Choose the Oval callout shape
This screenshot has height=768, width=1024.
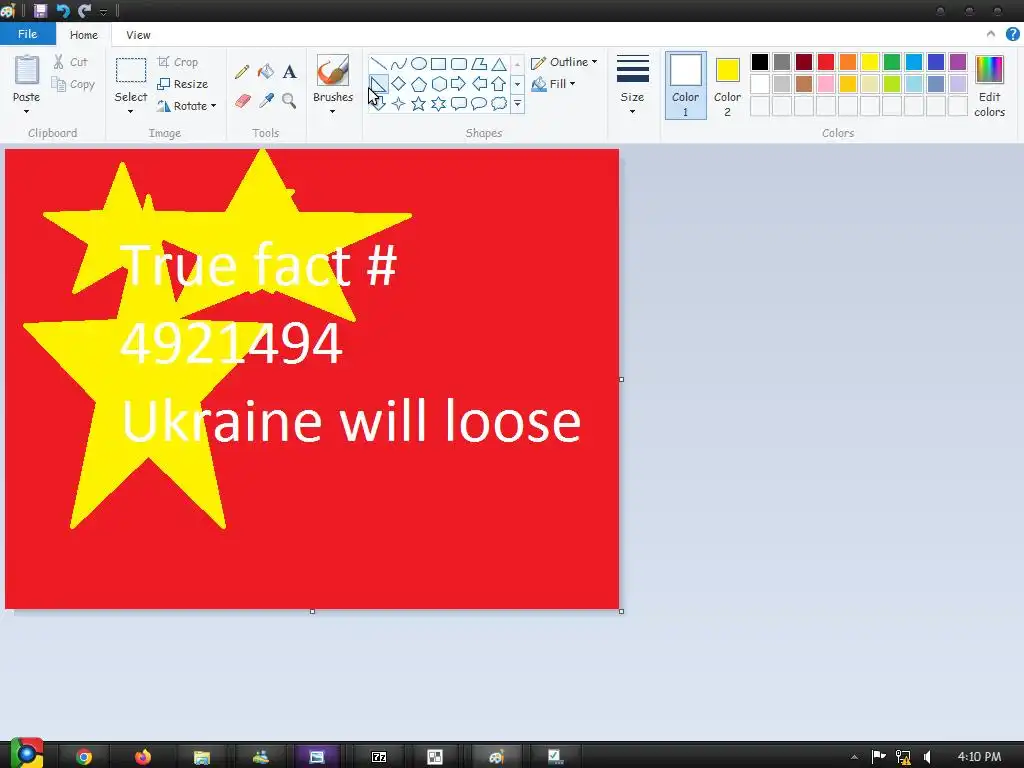pos(479,103)
